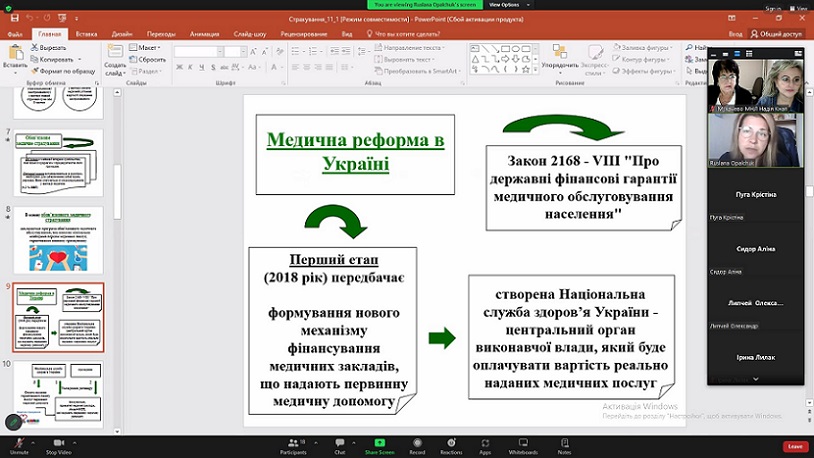Click start-from-beginning slideshow icon

tap(62, 18)
